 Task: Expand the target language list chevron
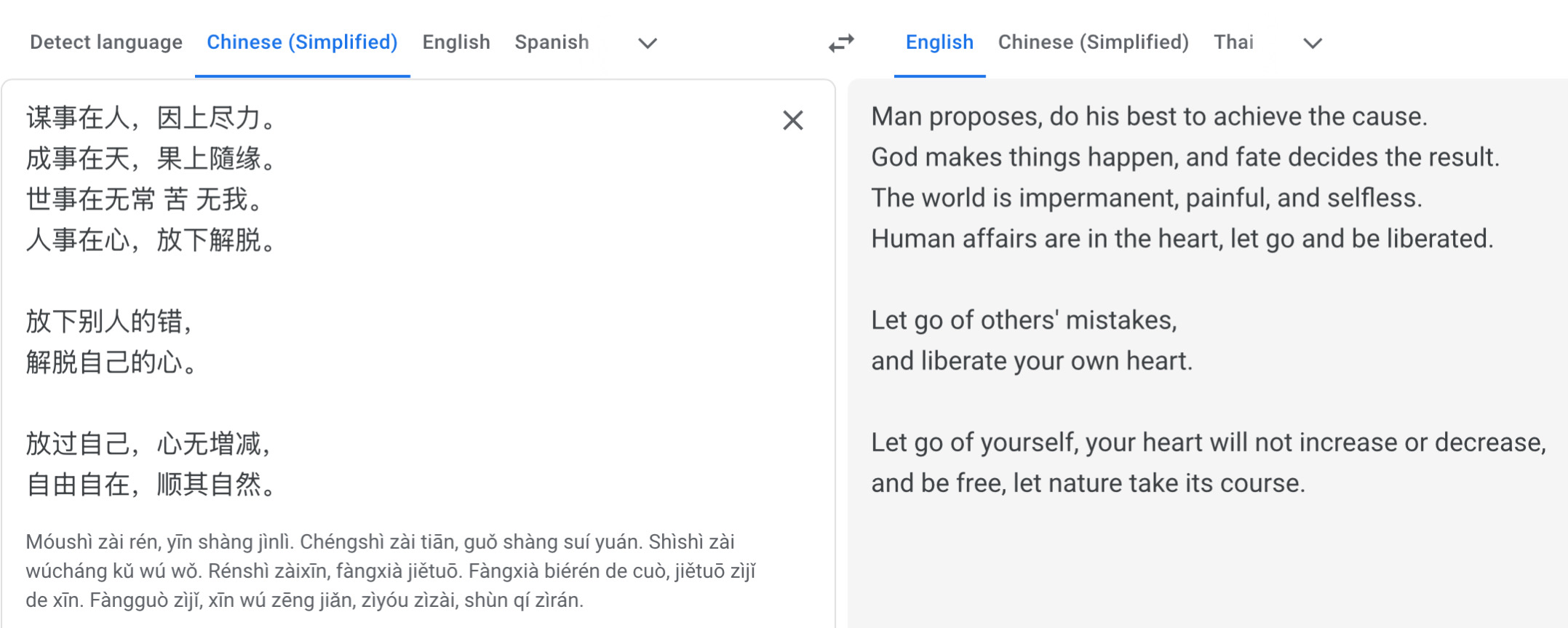(1312, 44)
